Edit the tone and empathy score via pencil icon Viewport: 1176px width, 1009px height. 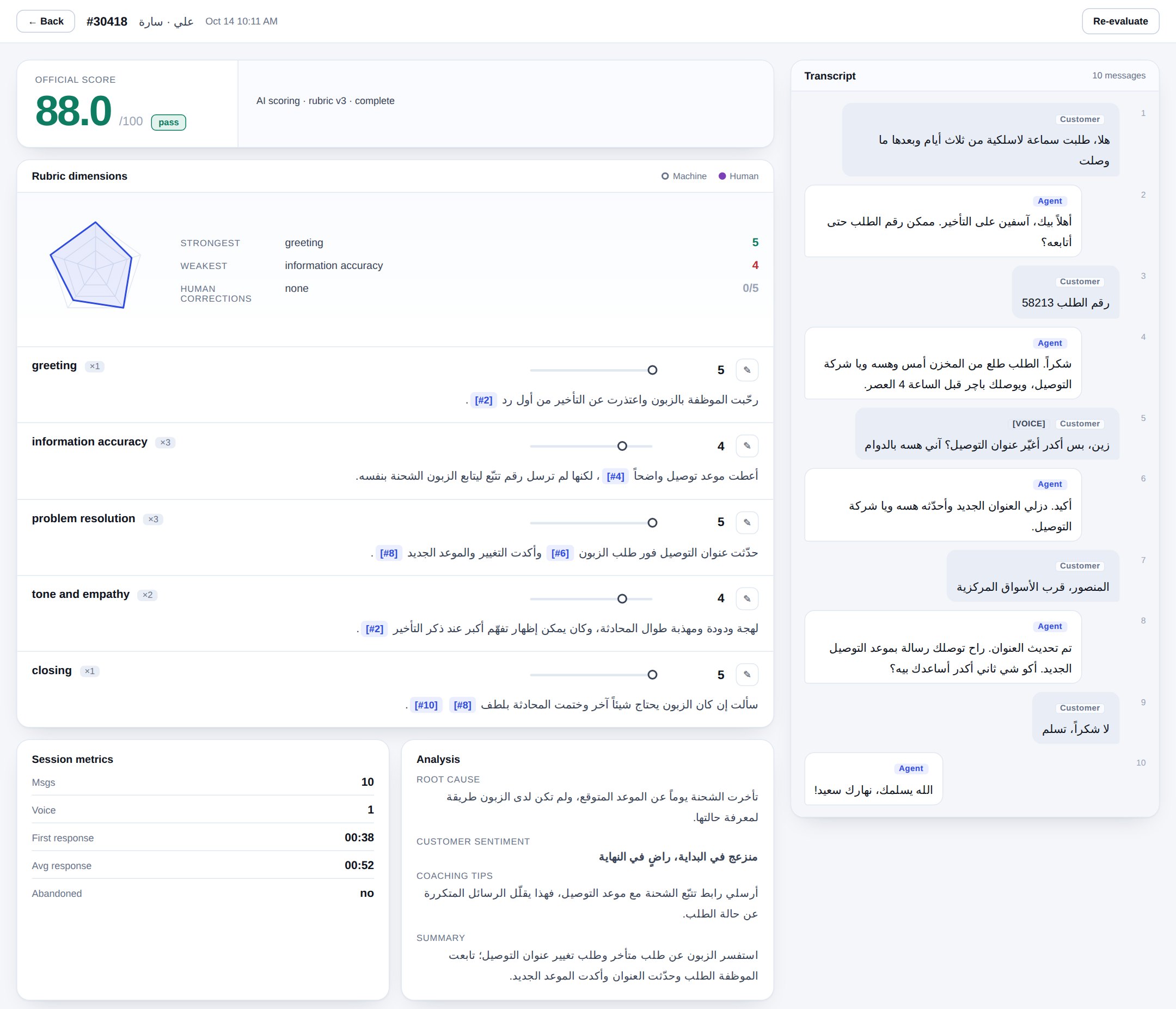click(x=747, y=599)
